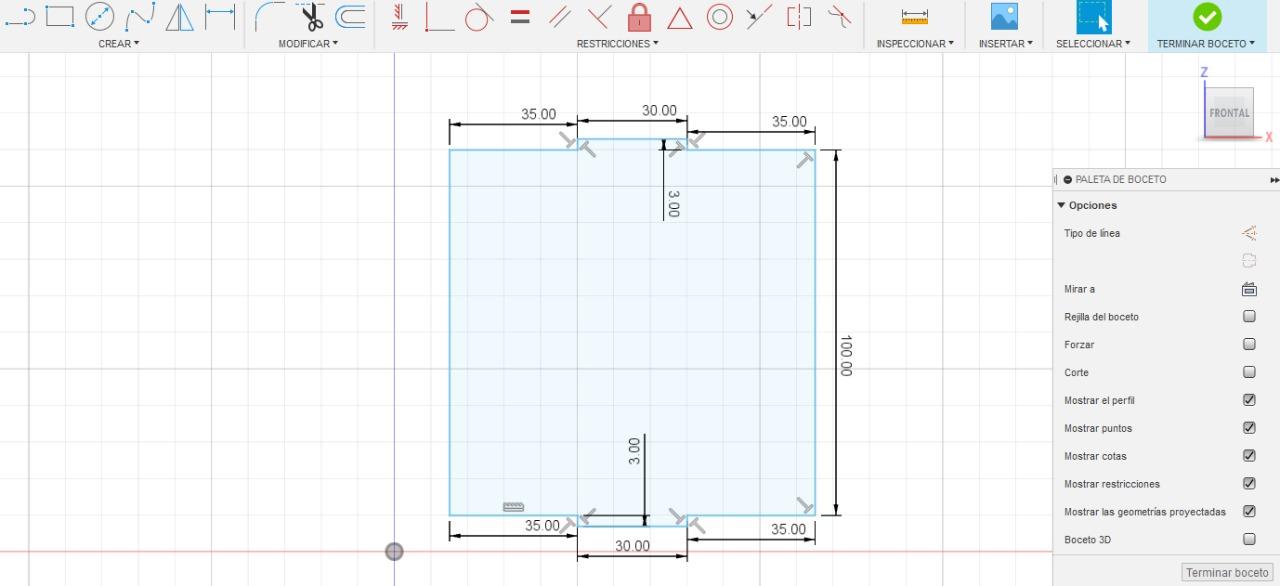Select the lower 3.00 dimension
The width and height of the screenshot is (1280, 586).
pos(634,451)
